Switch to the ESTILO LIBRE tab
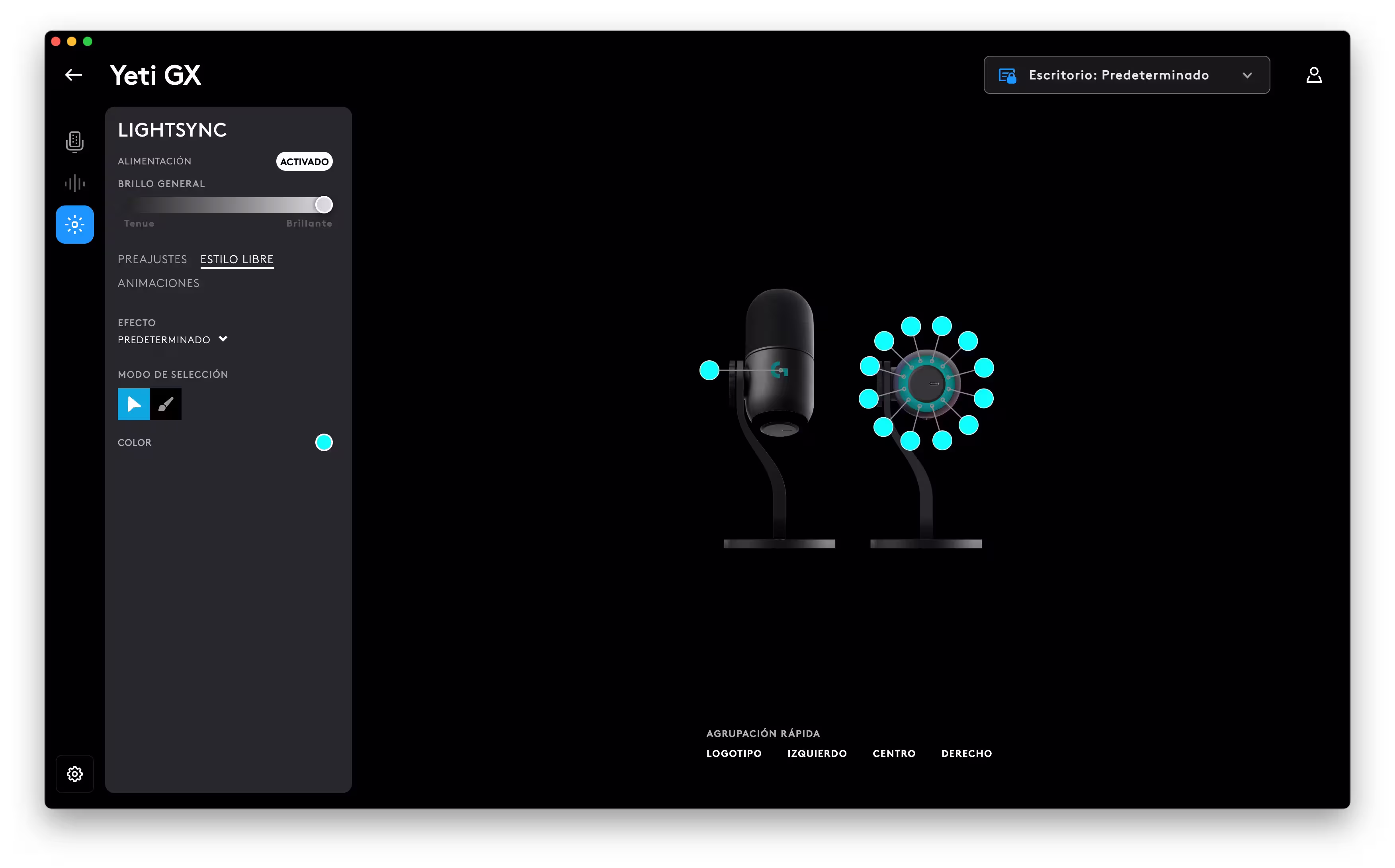The width and height of the screenshot is (1395, 868). click(237, 260)
